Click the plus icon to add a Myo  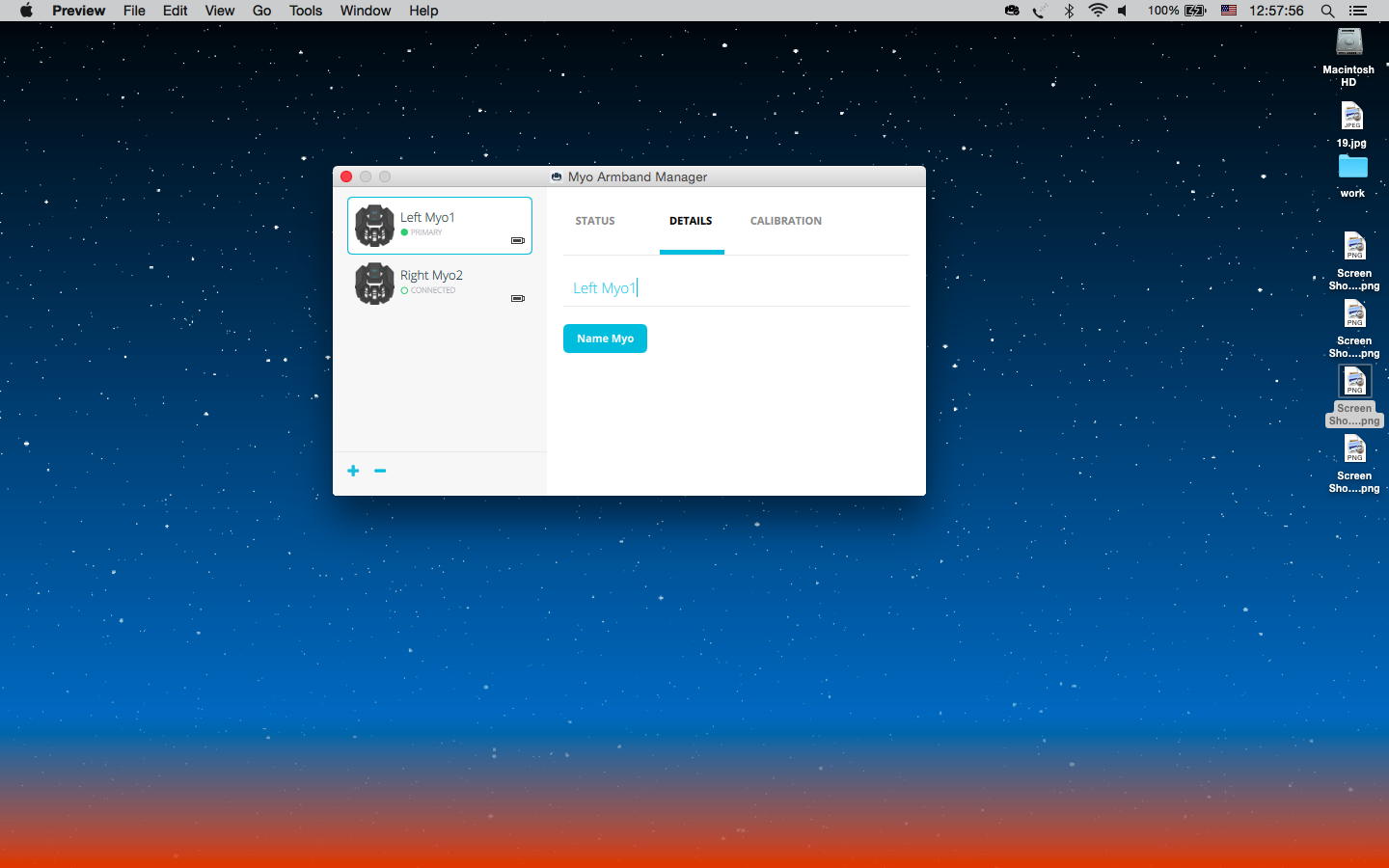click(353, 471)
